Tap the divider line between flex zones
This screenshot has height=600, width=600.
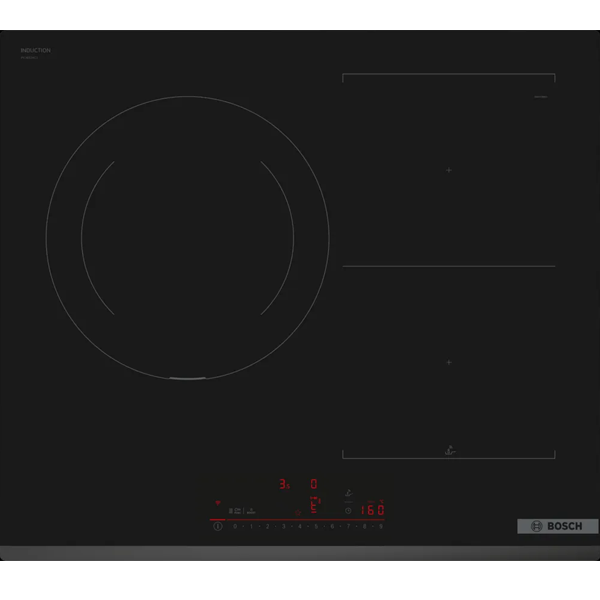[x=449, y=266]
